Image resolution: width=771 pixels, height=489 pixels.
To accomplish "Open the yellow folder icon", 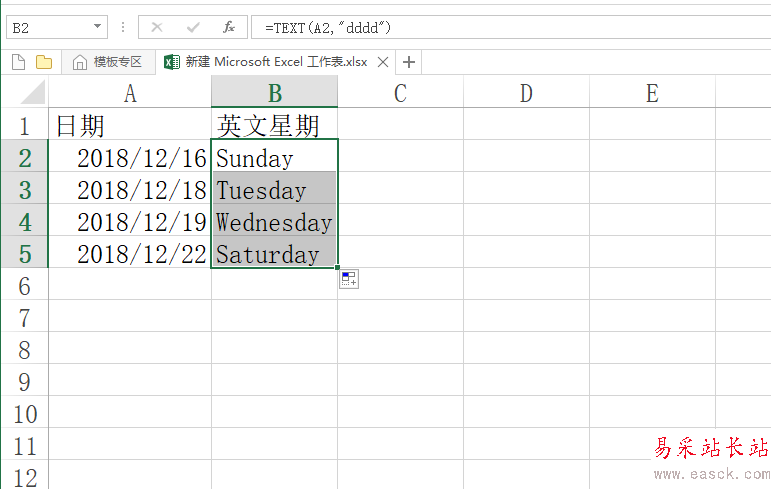I will (44, 62).
